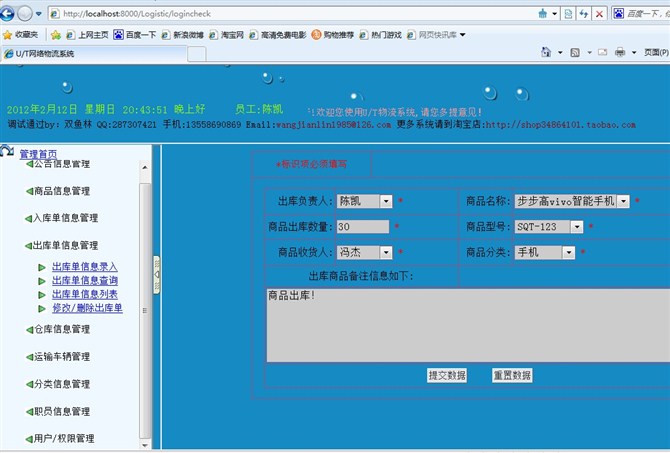Click the Baidu search box
This screenshot has height=453, width=670.
(x=647, y=14)
